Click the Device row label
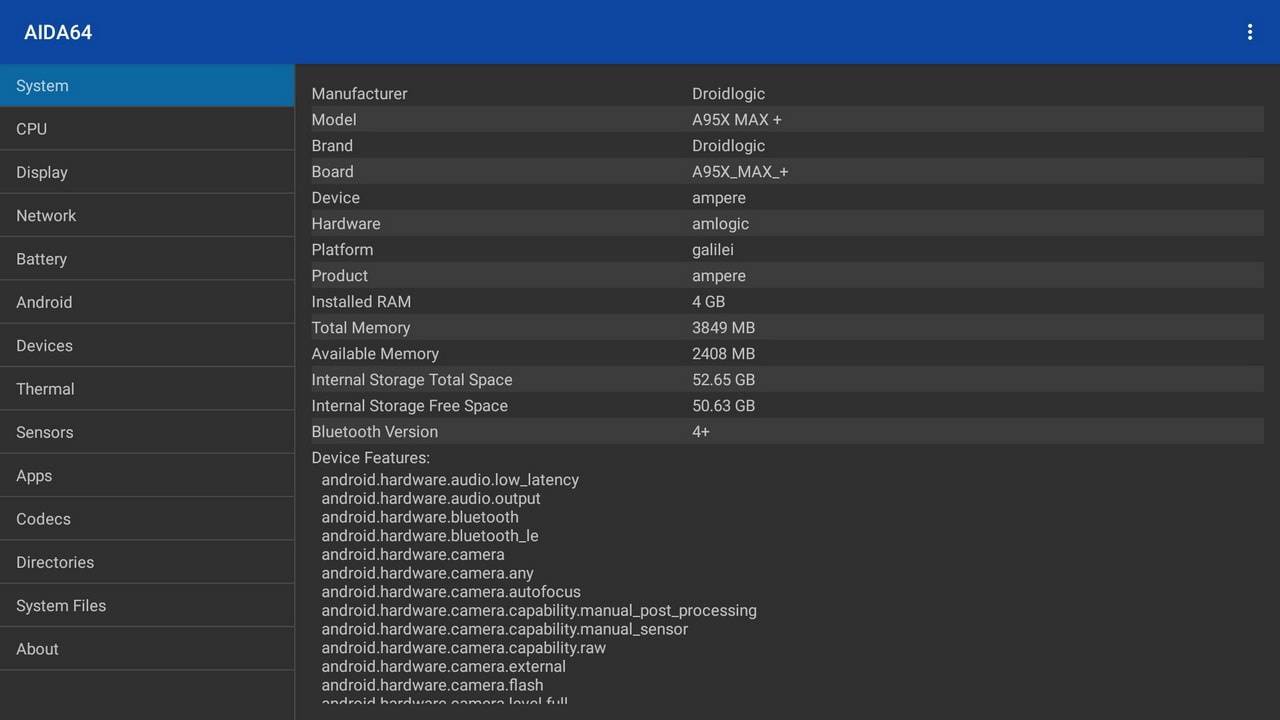The width and height of the screenshot is (1280, 720). point(335,198)
